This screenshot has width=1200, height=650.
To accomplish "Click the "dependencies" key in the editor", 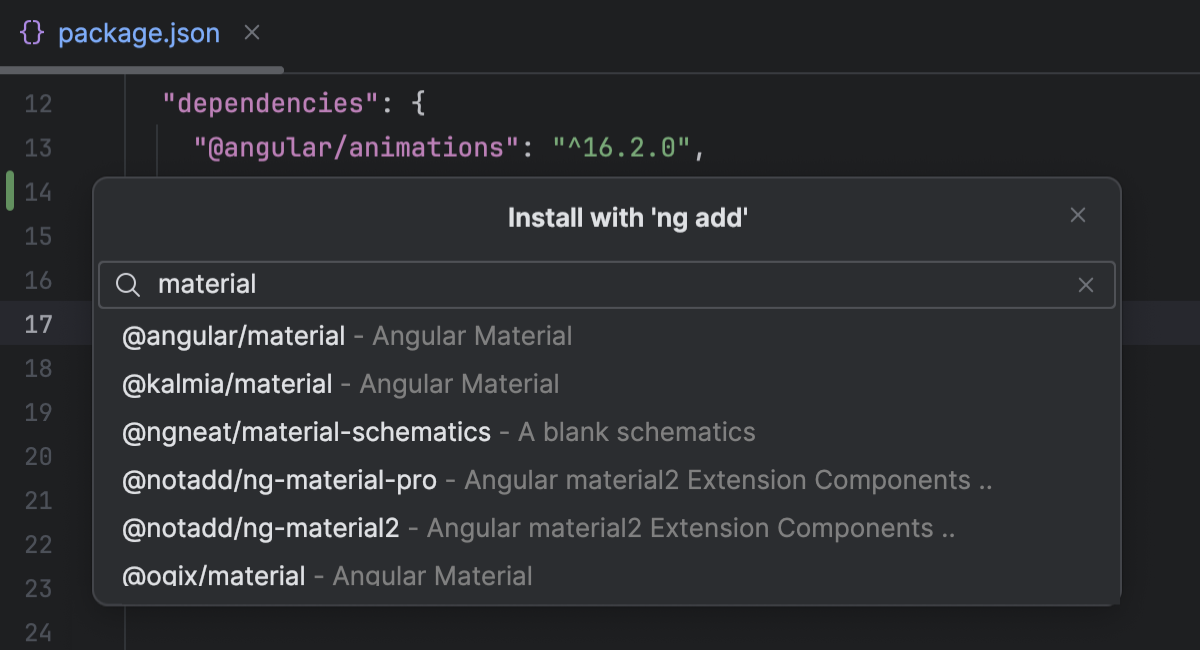I will point(250,103).
